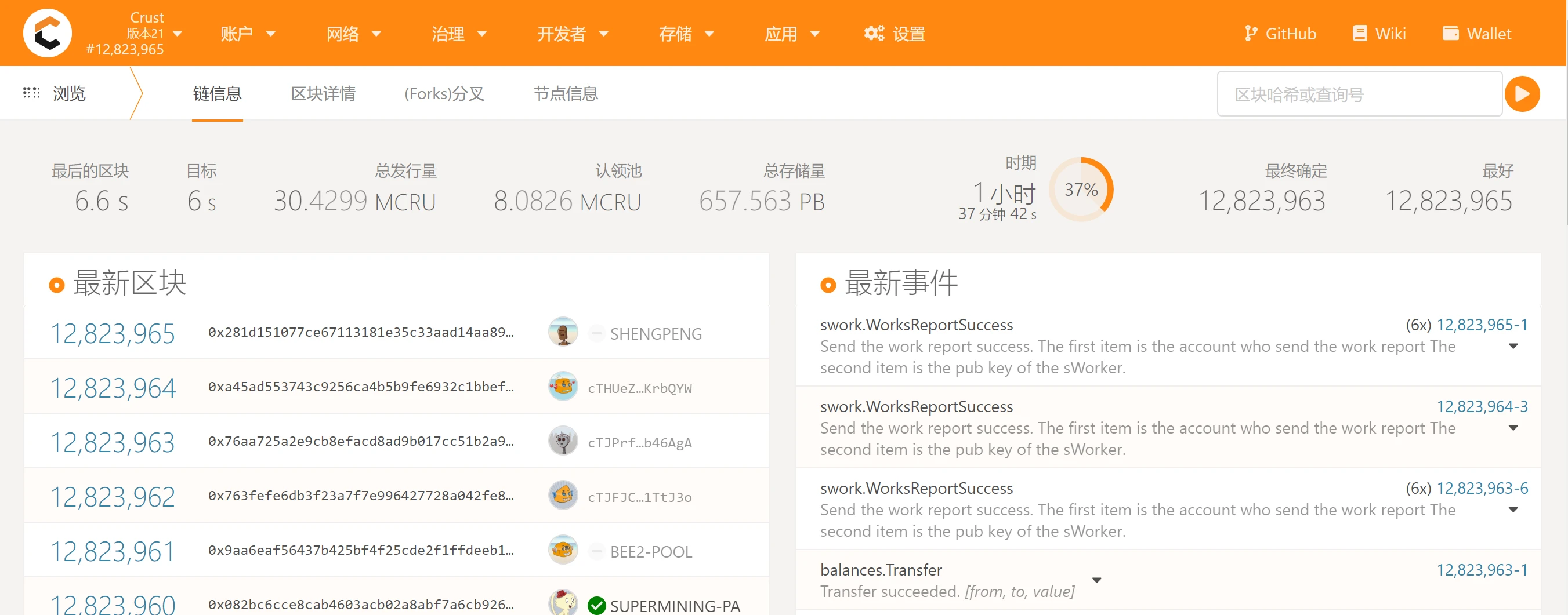The image size is (1568, 615).
Task: Click the Crust logo icon
Action: pyautogui.click(x=47, y=33)
